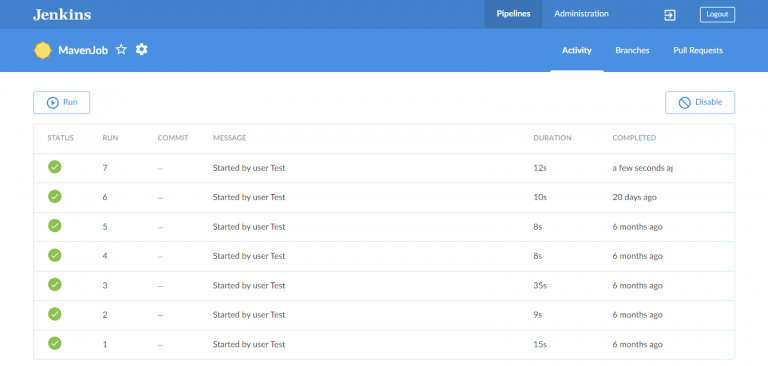The height and width of the screenshot is (366, 768).
Task: Click the Run button
Action: 61,102
